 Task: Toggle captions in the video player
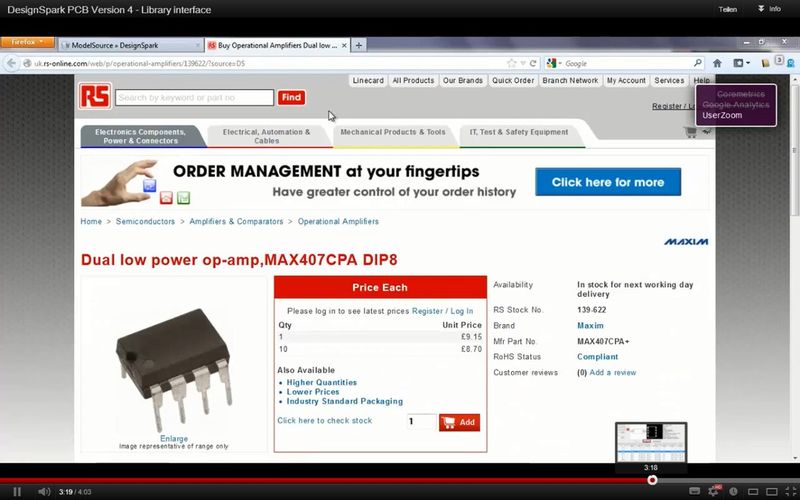tap(694, 491)
